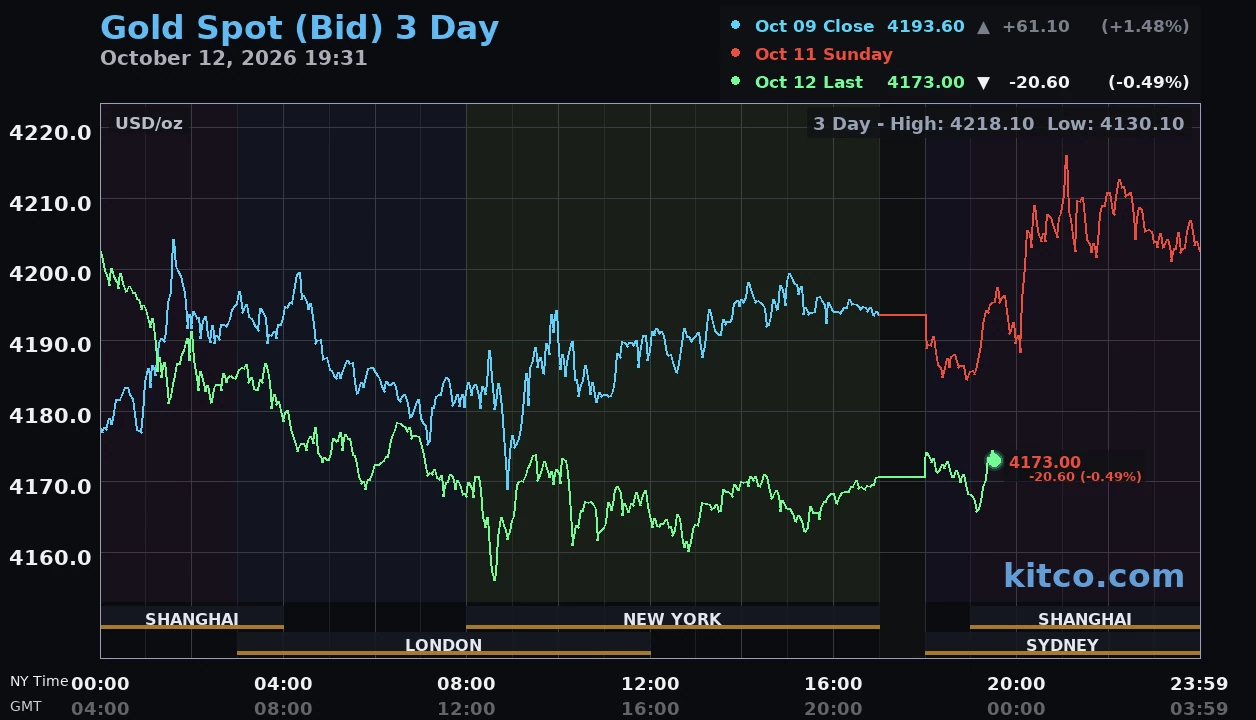The height and width of the screenshot is (720, 1256).
Task: Select the LONDON session bar
Action: (443, 645)
